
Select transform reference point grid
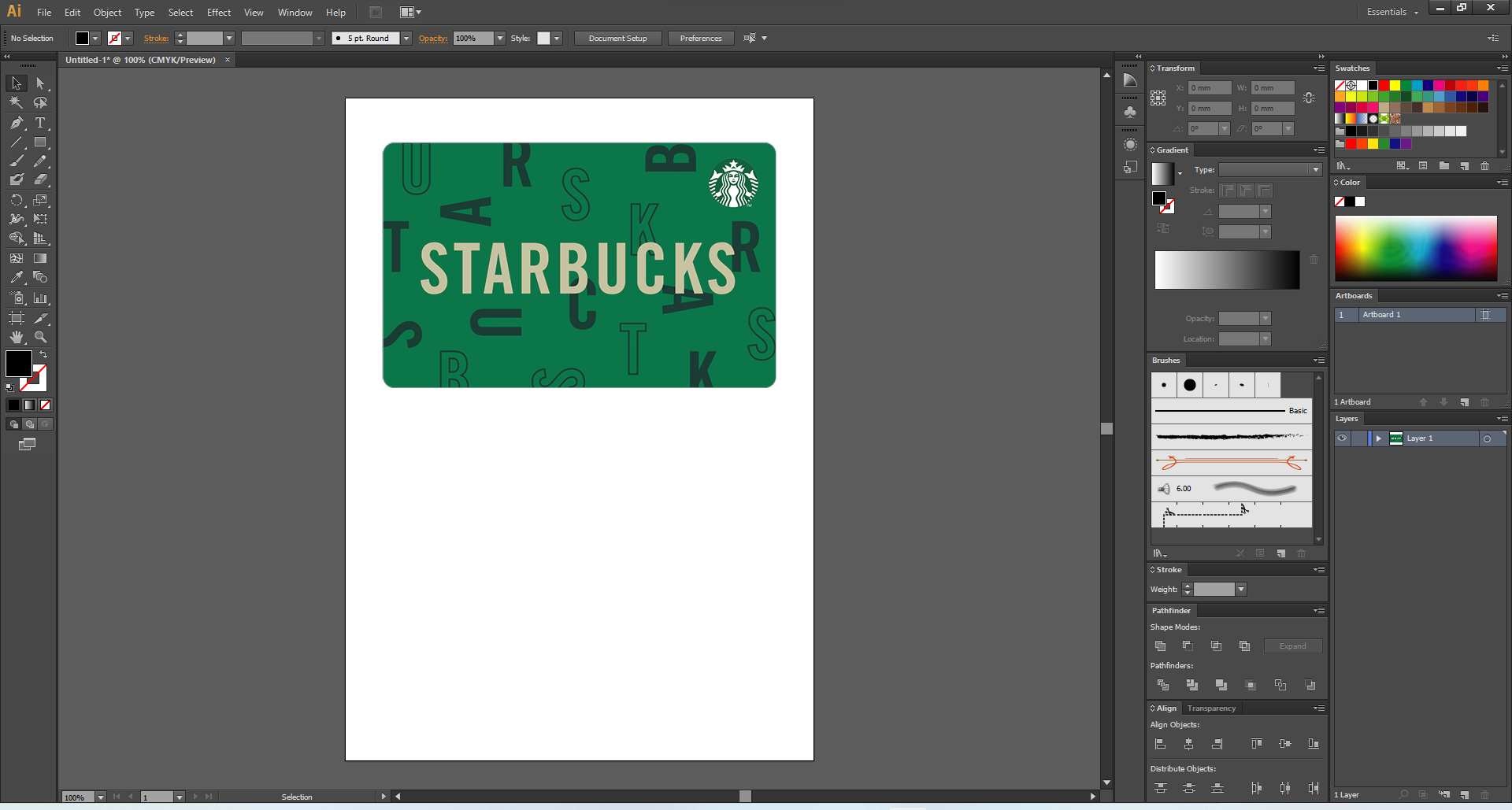point(1158,98)
